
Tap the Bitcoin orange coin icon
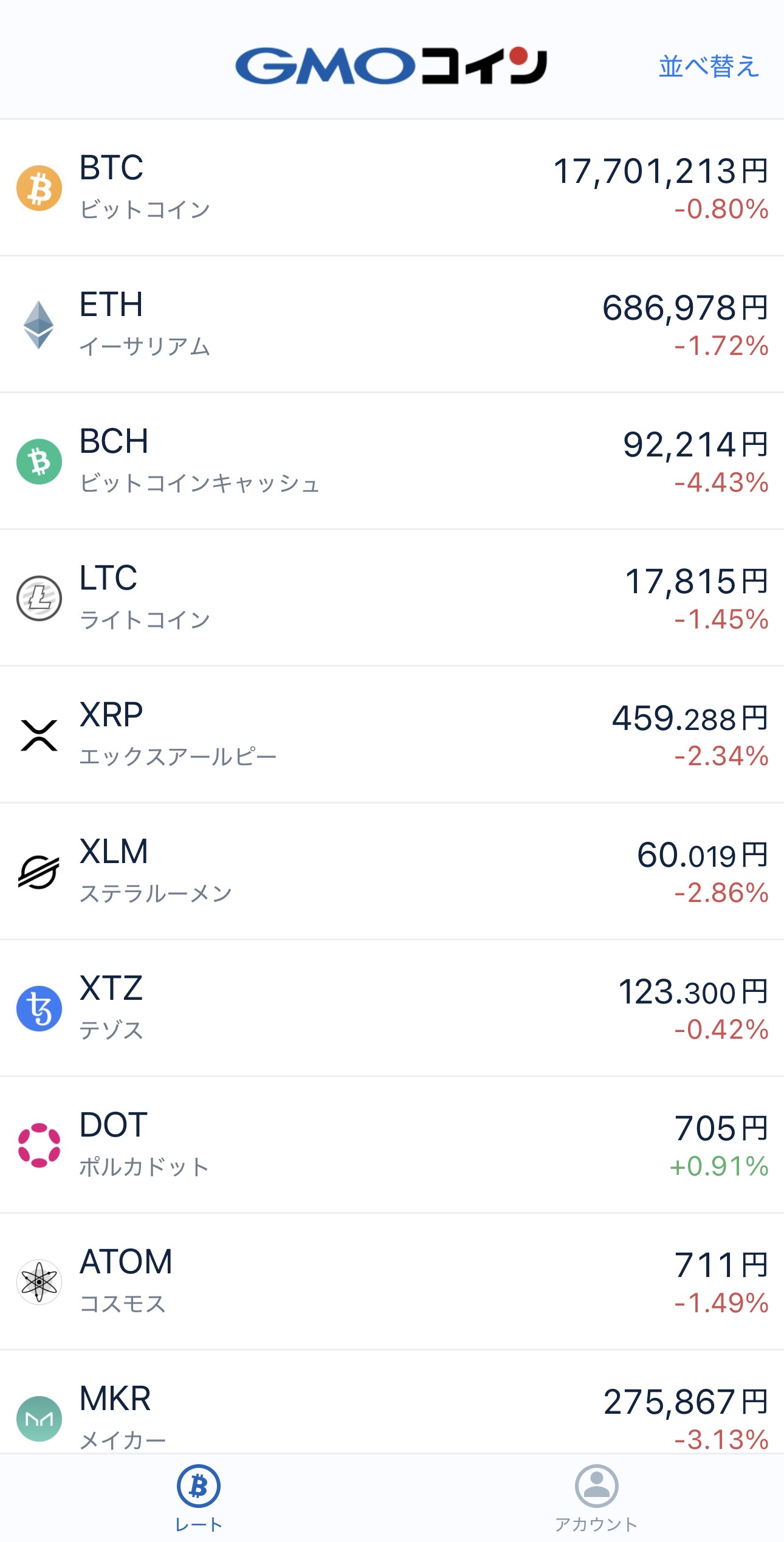click(39, 188)
